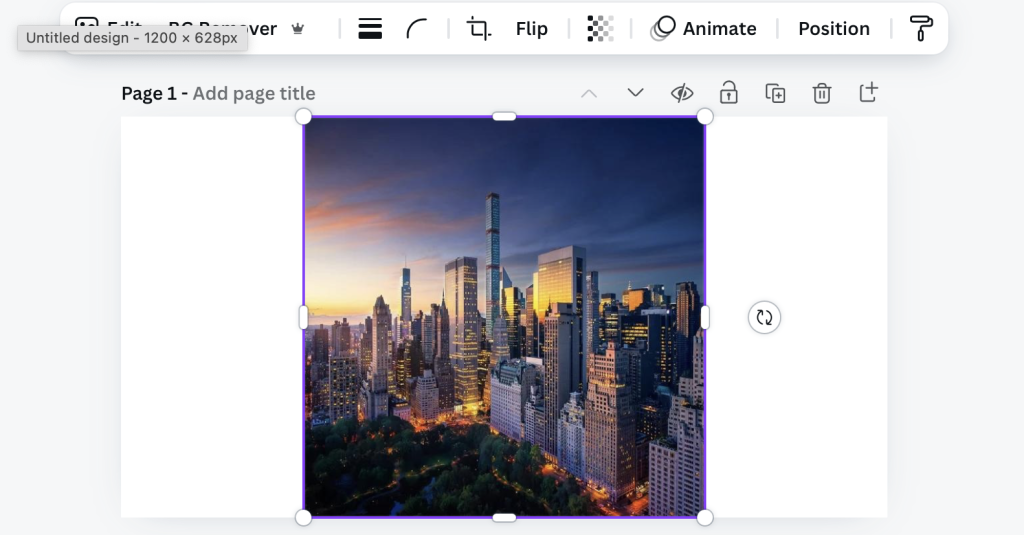Click the move page up chevron
Viewport: 1024px width, 535px height.
click(589, 93)
